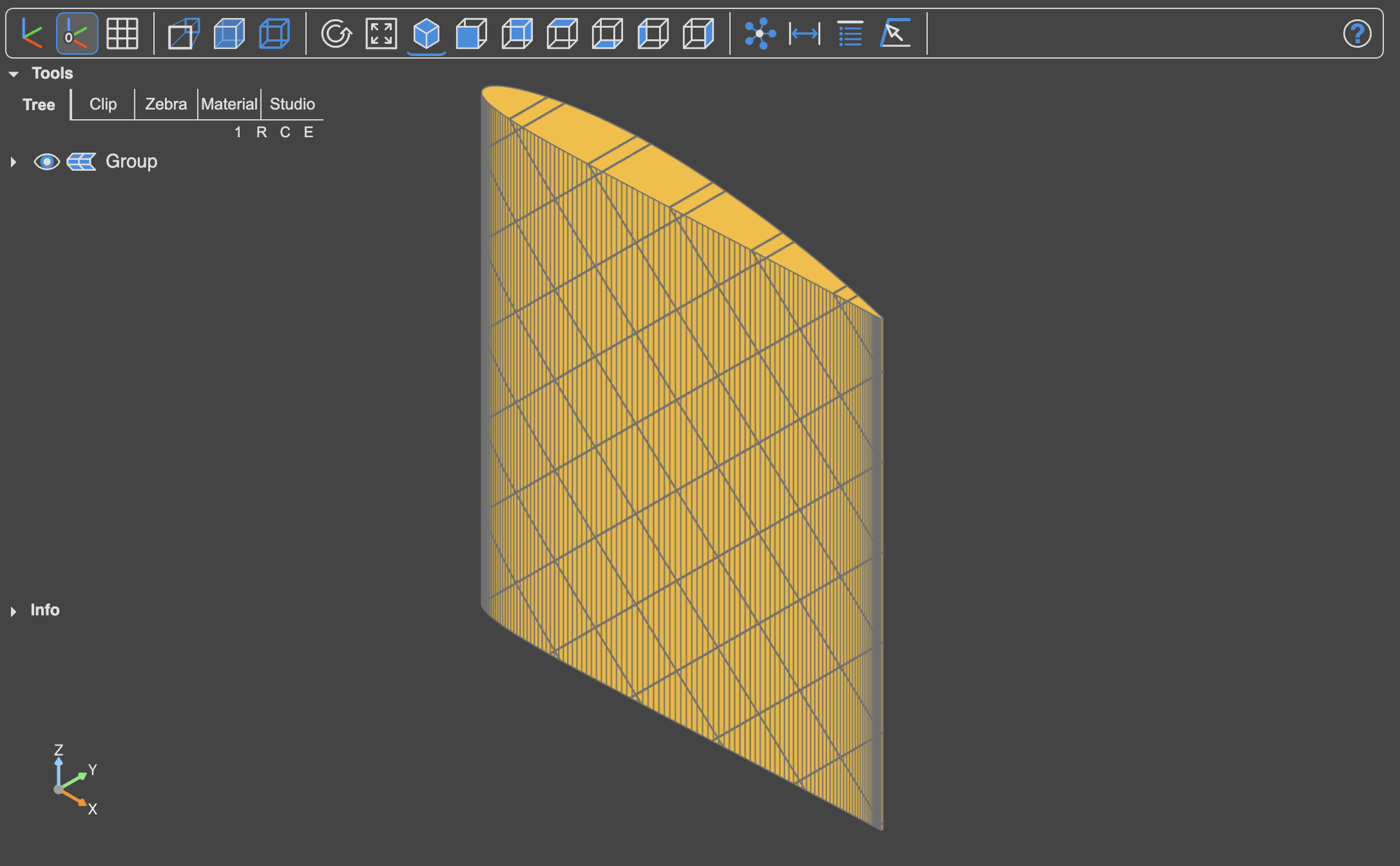Click the reset view icon
Screen dimensions: 1400x866
tap(336, 34)
